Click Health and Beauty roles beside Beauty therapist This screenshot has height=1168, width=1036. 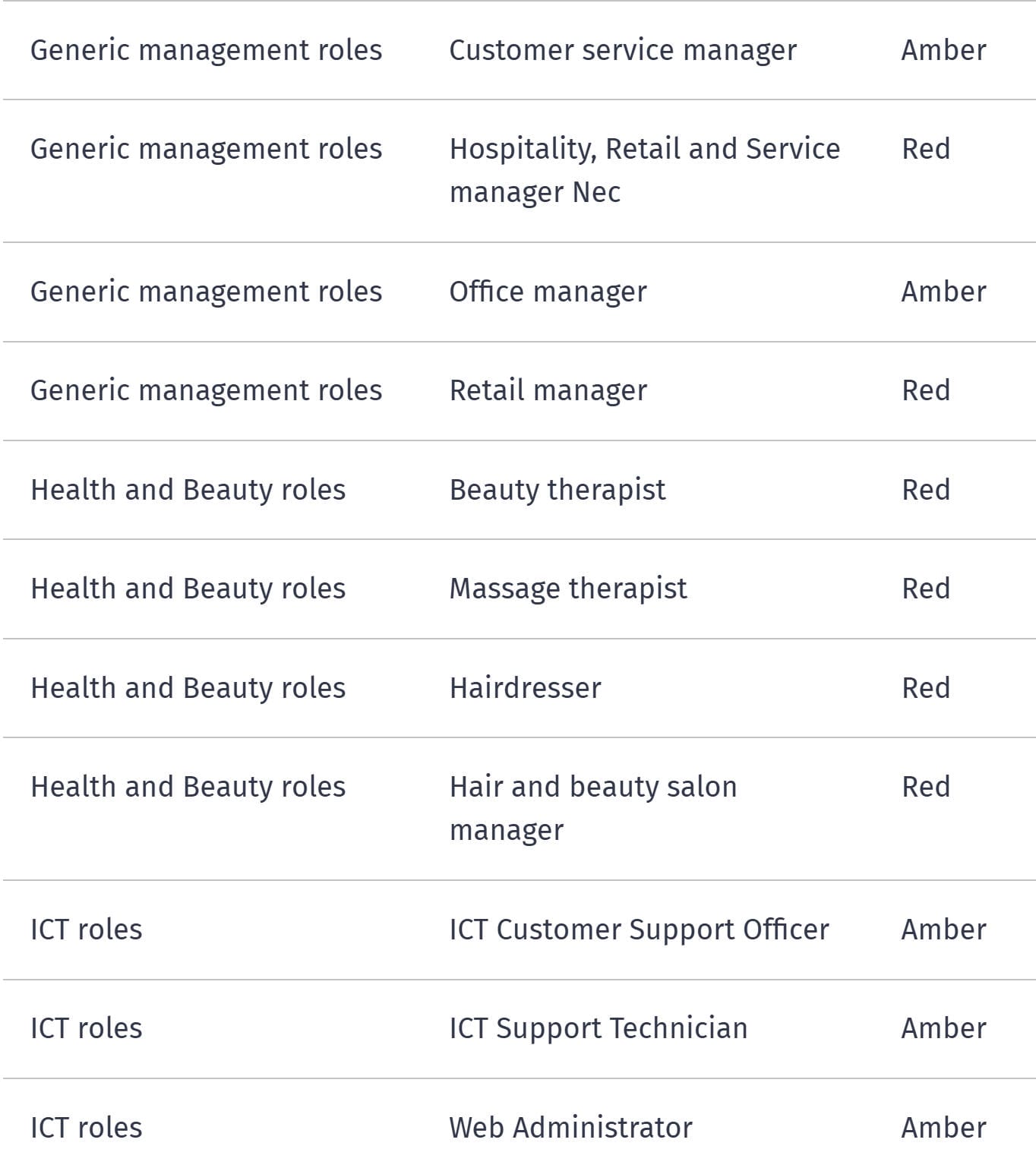pyautogui.click(x=188, y=490)
